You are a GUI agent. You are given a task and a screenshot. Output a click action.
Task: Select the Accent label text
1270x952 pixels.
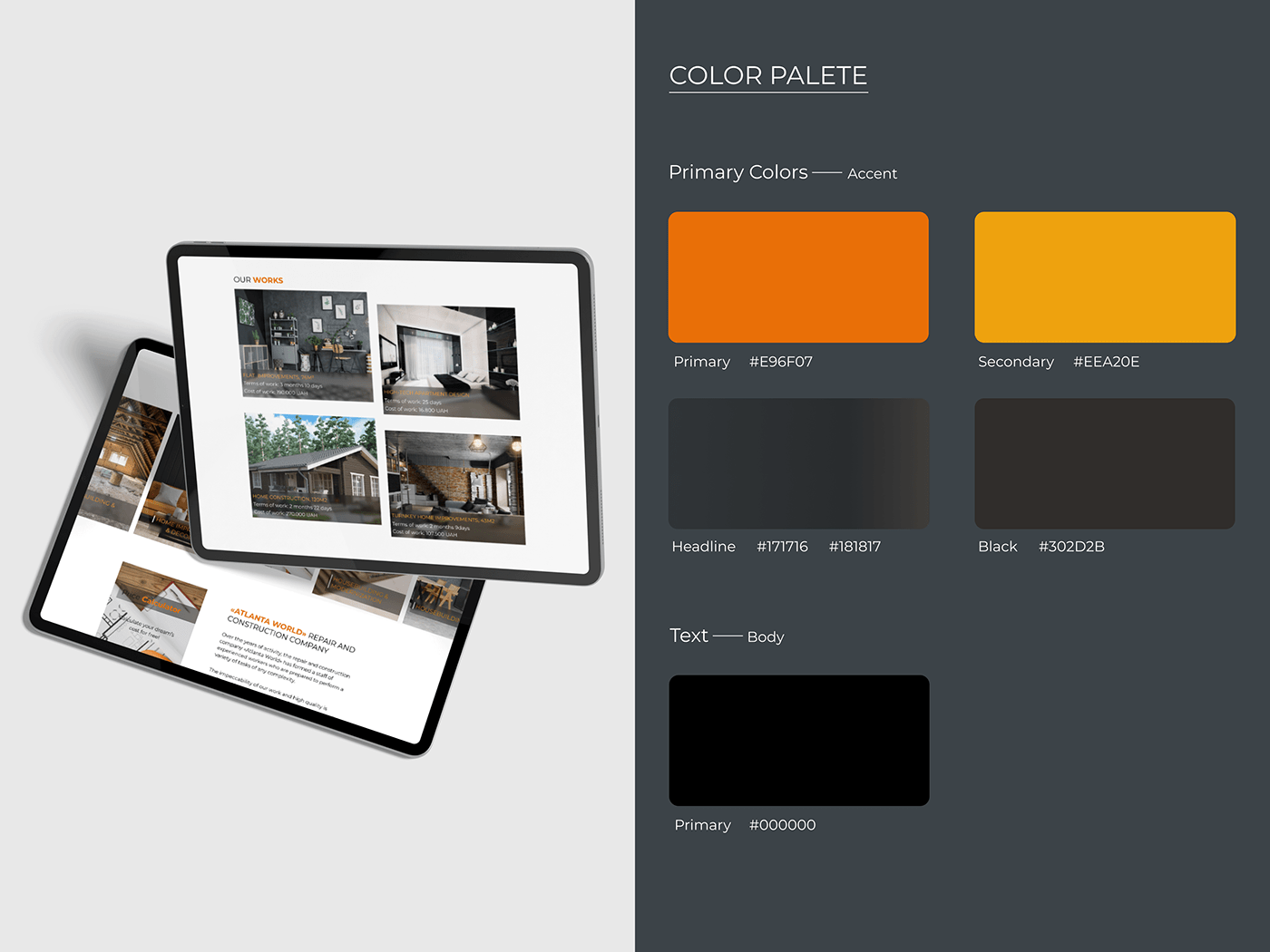coord(872,173)
